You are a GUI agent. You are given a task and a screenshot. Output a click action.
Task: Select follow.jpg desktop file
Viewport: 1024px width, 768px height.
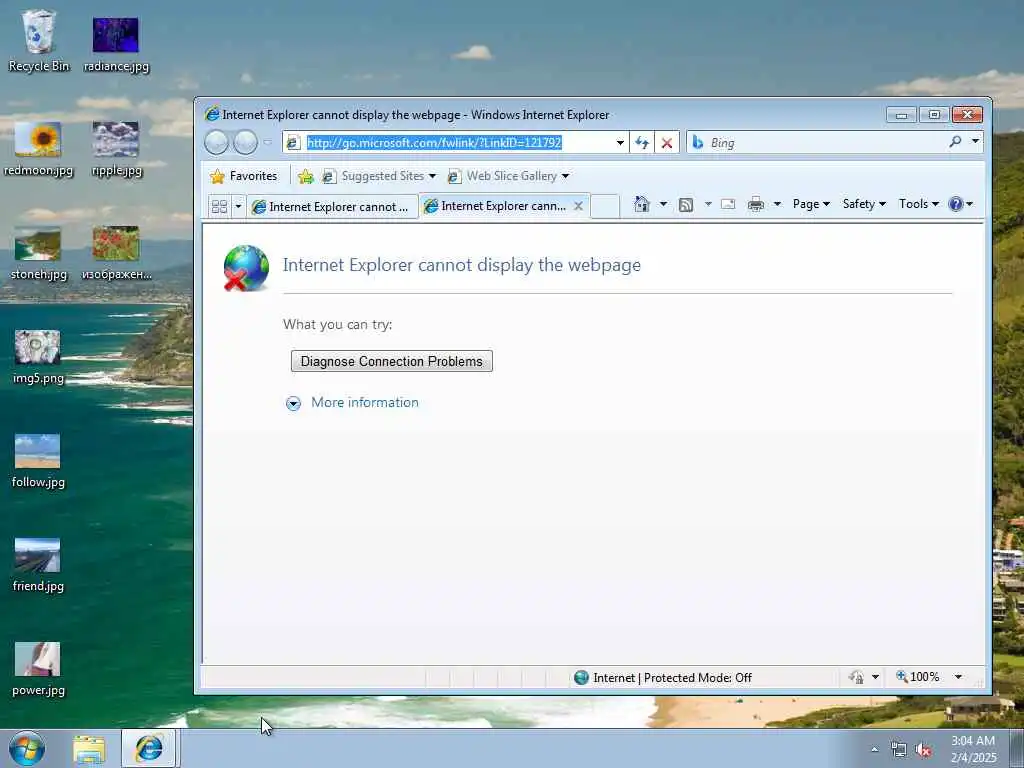[x=38, y=460]
